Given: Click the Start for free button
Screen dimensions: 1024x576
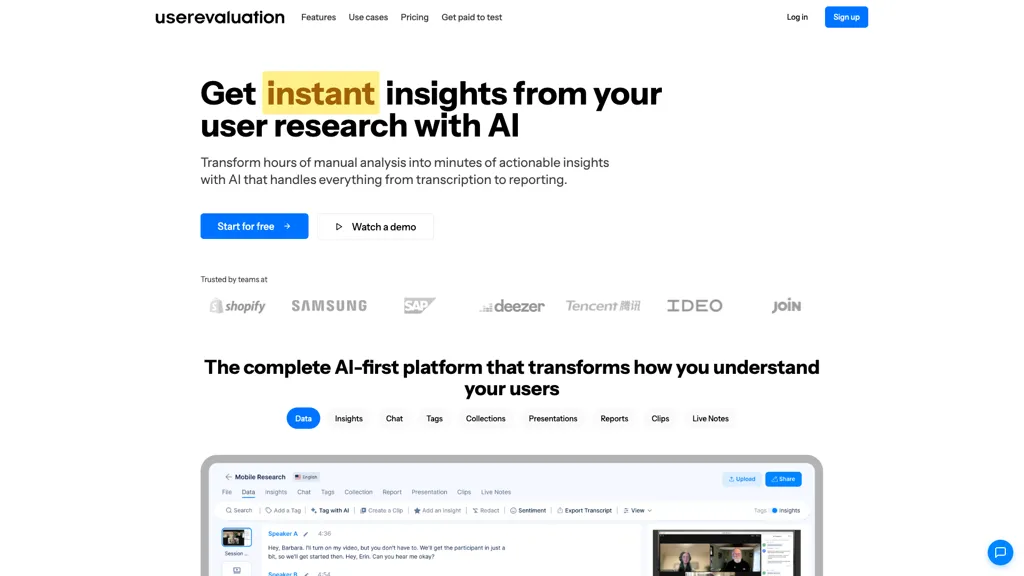Looking at the screenshot, I should 254,226.
